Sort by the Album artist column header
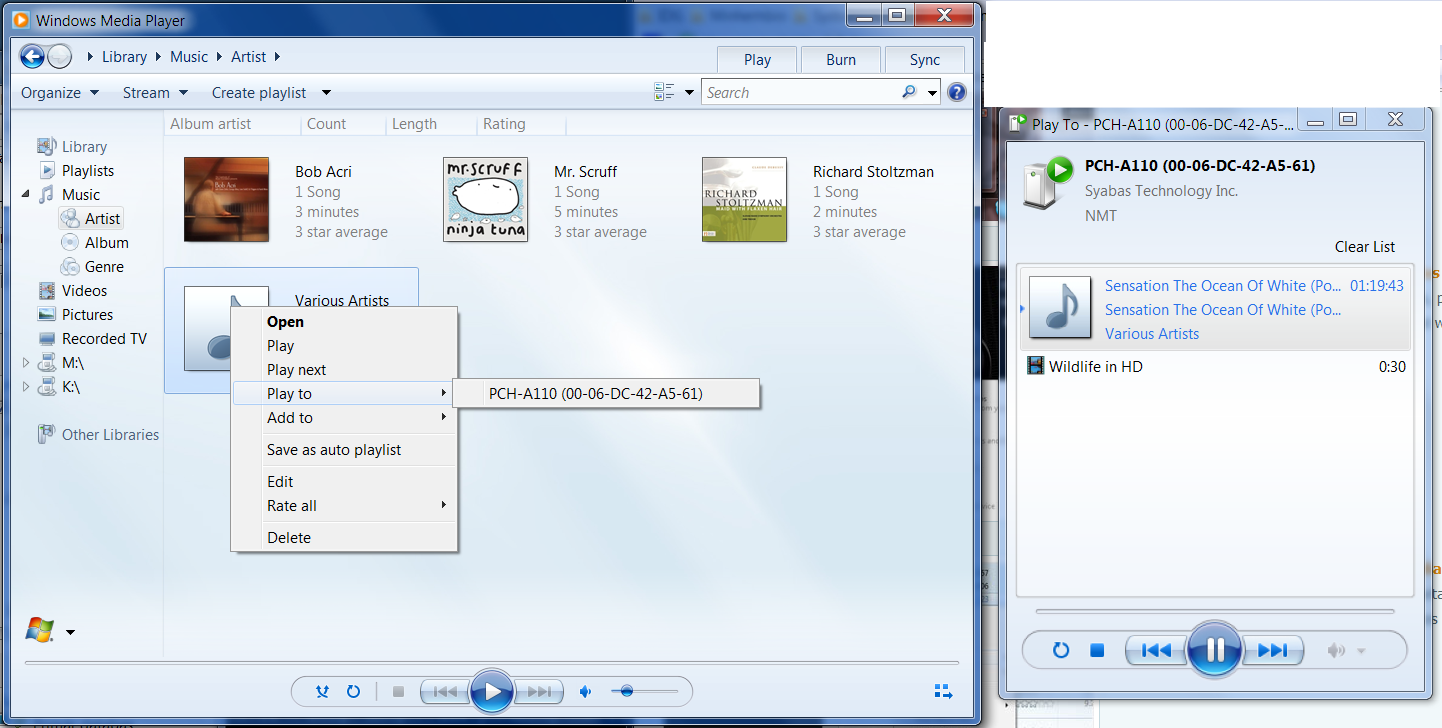1442x728 pixels. [x=232, y=124]
